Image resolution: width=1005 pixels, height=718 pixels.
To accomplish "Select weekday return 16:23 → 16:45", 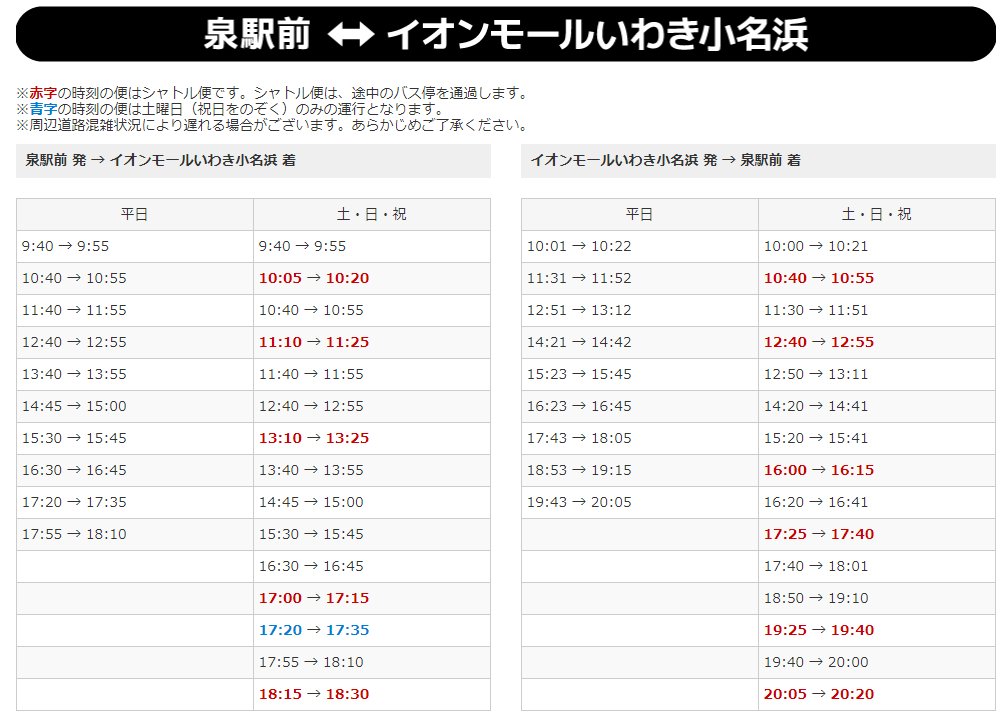I will point(579,406).
